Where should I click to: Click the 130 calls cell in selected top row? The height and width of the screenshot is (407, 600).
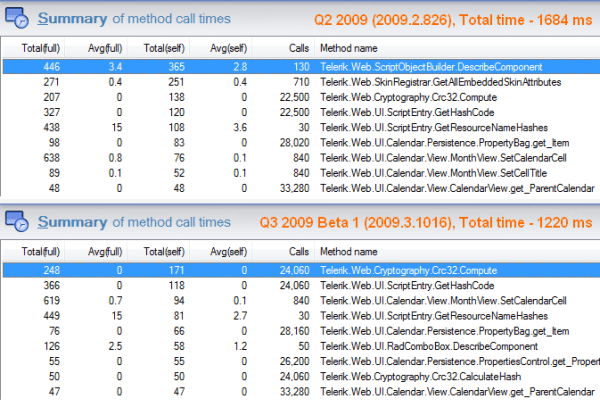tap(301, 67)
